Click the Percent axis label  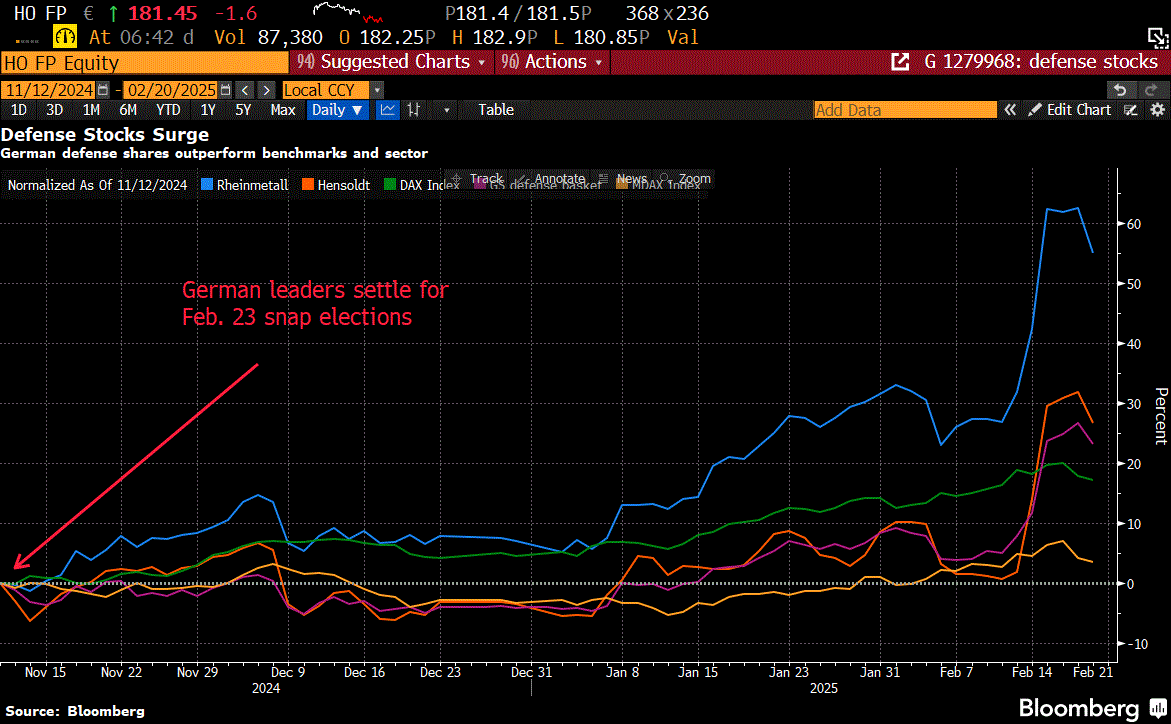(x=1161, y=416)
